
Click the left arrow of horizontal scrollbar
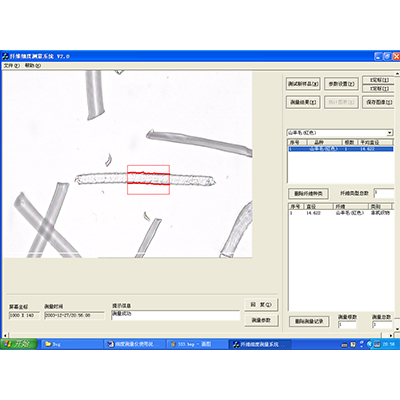[5, 335]
